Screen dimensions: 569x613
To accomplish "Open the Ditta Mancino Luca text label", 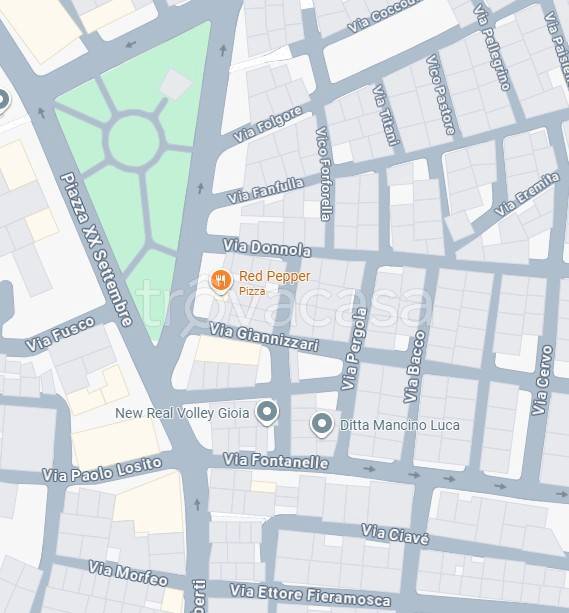I will pyautogui.click(x=400, y=425).
